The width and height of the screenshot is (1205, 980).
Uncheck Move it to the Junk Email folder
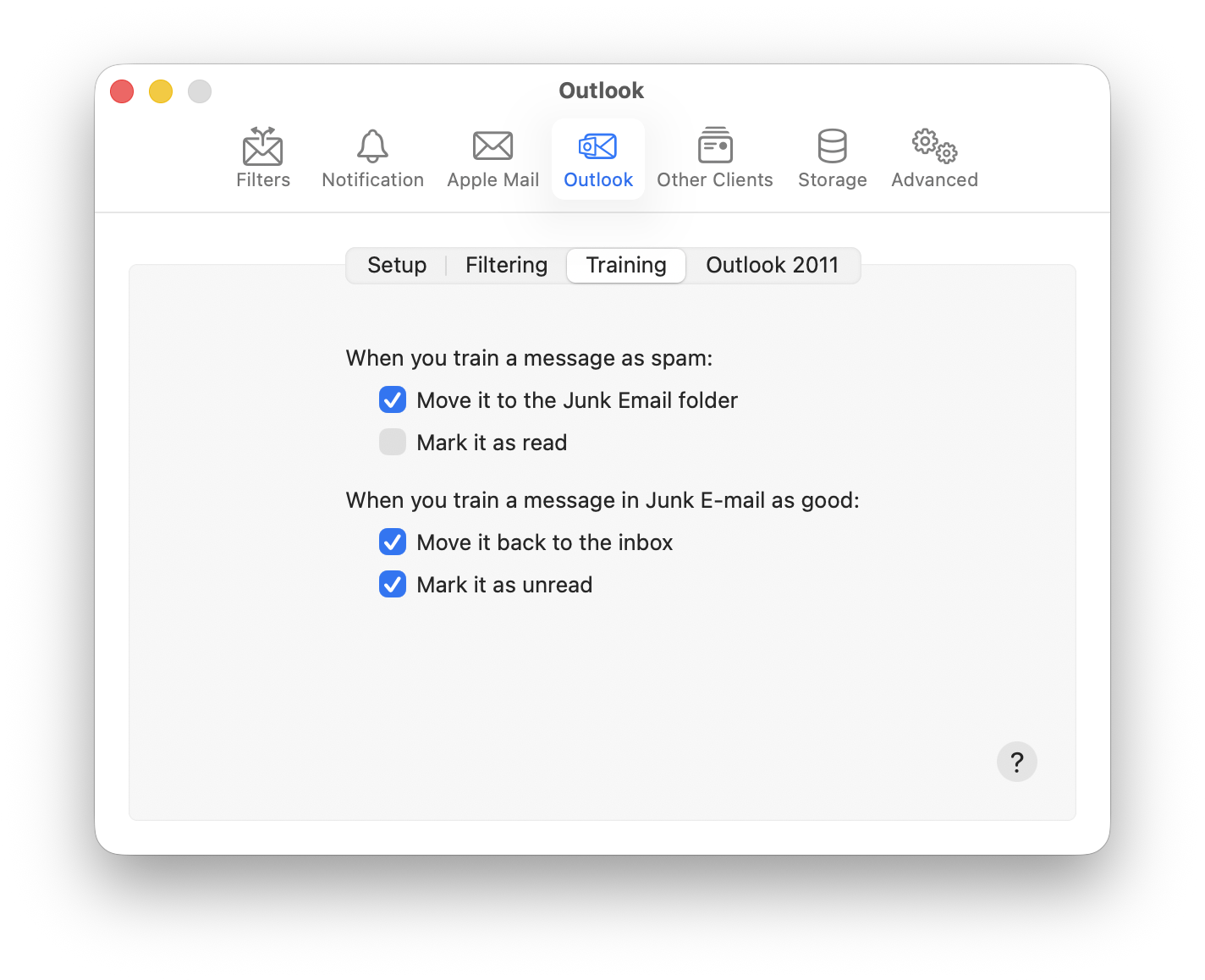click(x=393, y=399)
